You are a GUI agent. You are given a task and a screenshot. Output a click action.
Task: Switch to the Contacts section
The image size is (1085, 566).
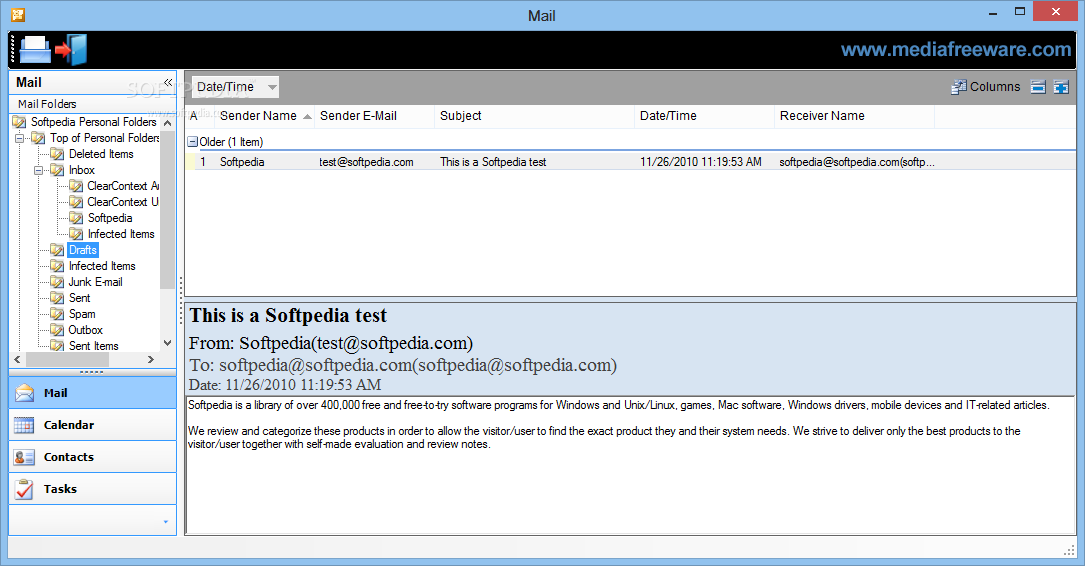pos(93,457)
